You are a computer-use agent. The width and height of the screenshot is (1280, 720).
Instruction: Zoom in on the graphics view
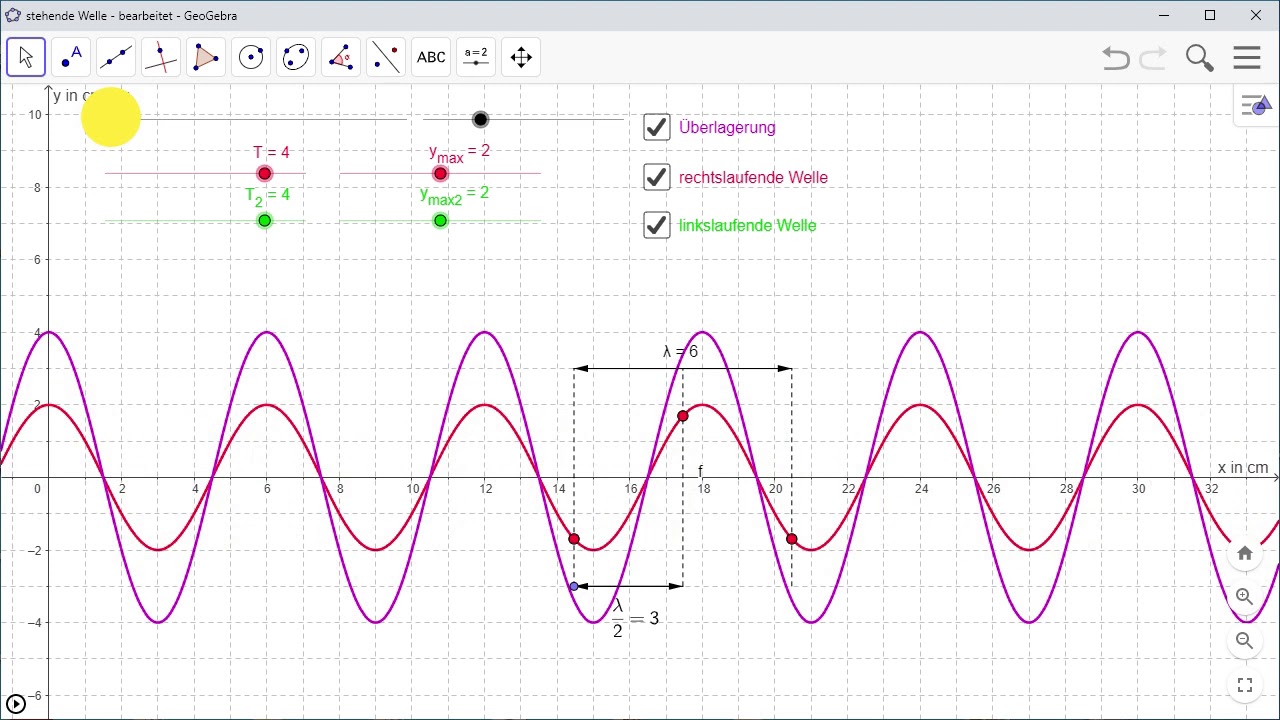1245,597
